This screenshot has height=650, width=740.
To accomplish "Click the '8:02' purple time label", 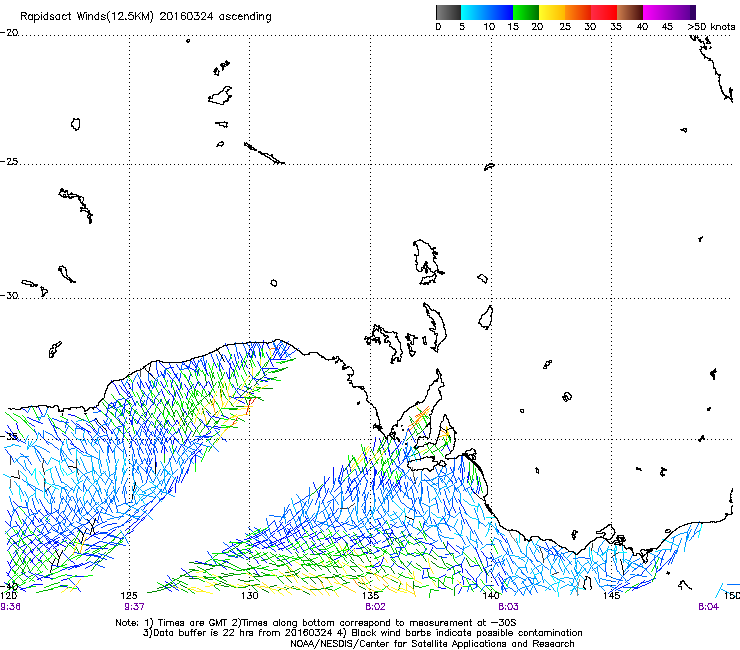I will tap(375, 607).
